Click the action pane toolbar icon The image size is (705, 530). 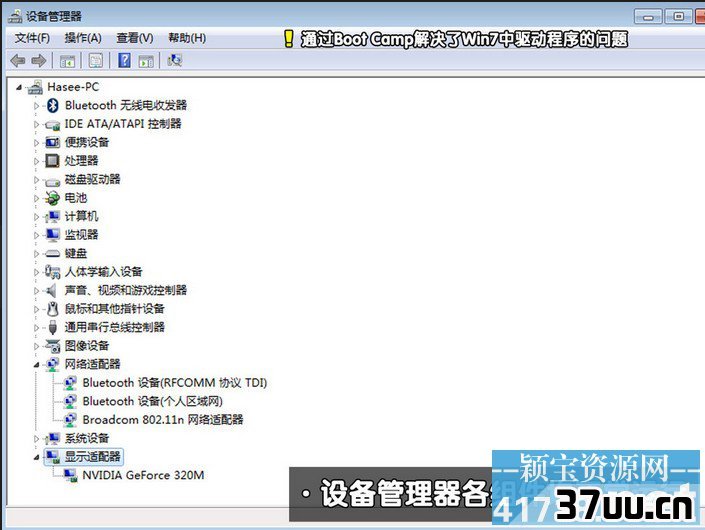pos(146,61)
